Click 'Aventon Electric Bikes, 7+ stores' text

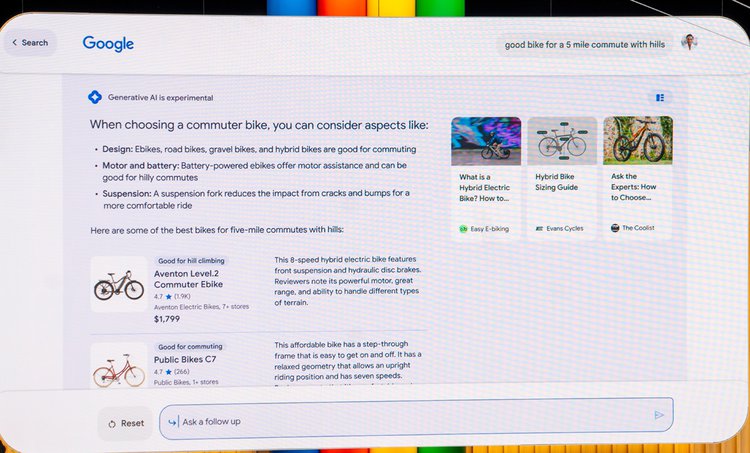click(201, 307)
